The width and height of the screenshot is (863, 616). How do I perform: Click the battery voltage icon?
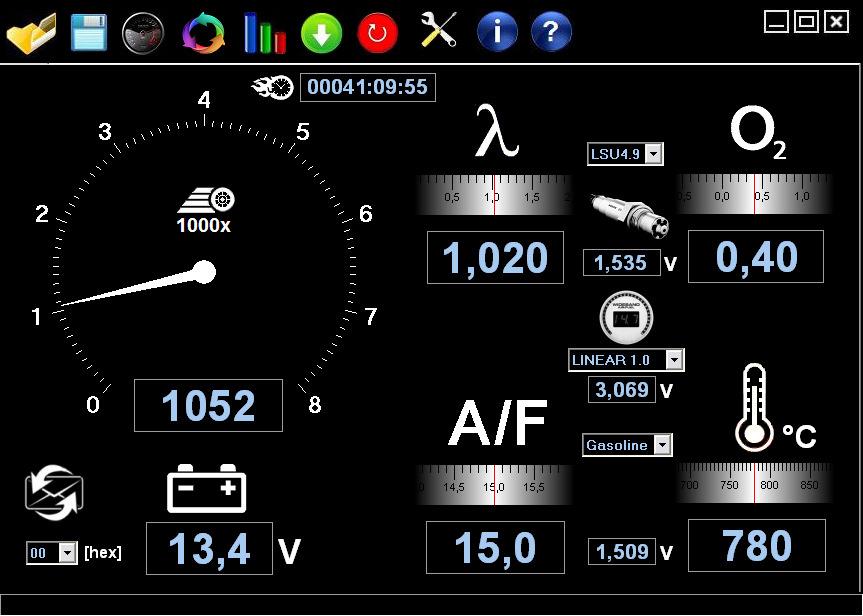[206, 488]
